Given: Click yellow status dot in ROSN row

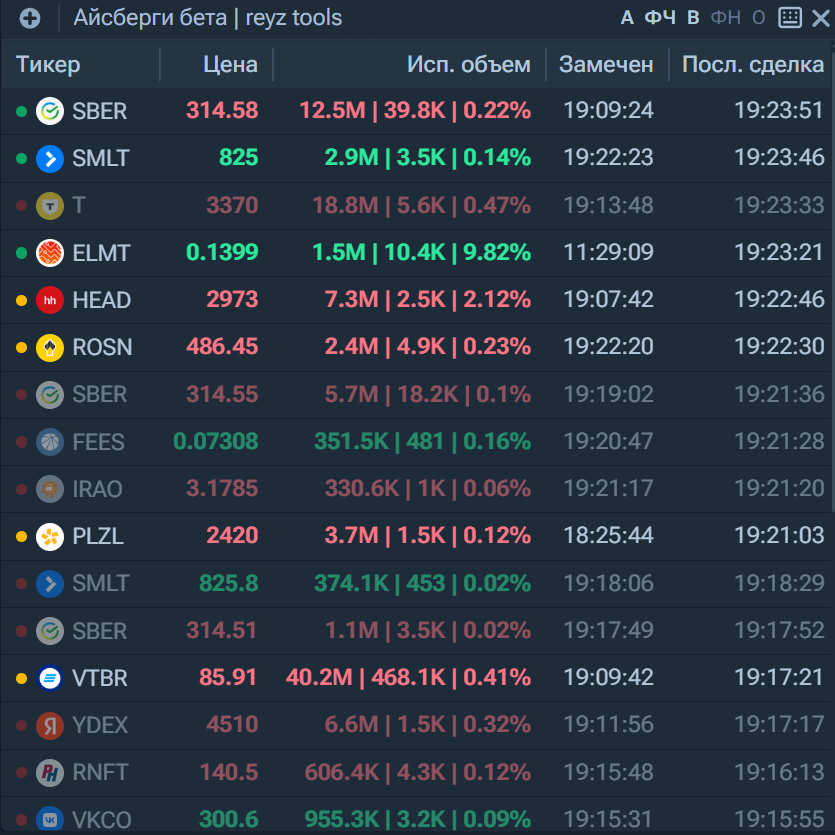Looking at the screenshot, I should coord(21,347).
